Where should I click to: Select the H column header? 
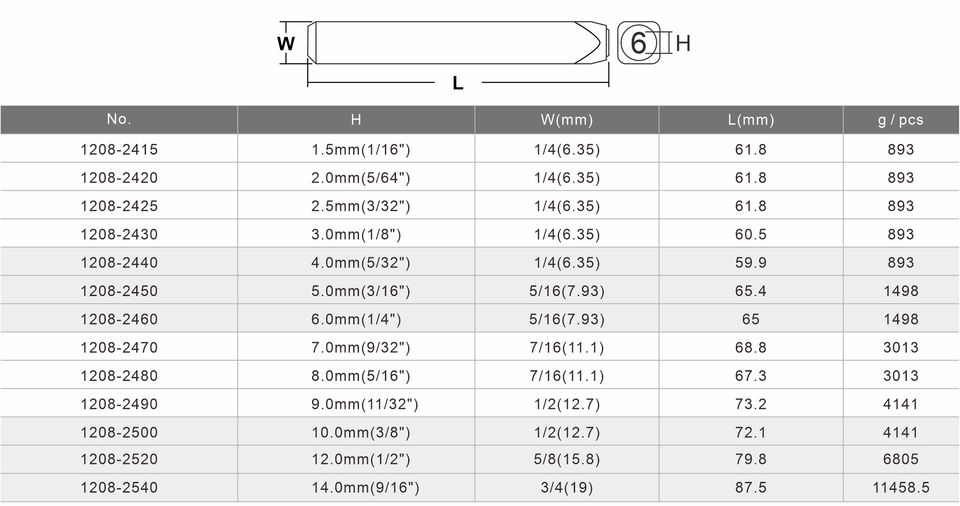pyautogui.click(x=356, y=119)
